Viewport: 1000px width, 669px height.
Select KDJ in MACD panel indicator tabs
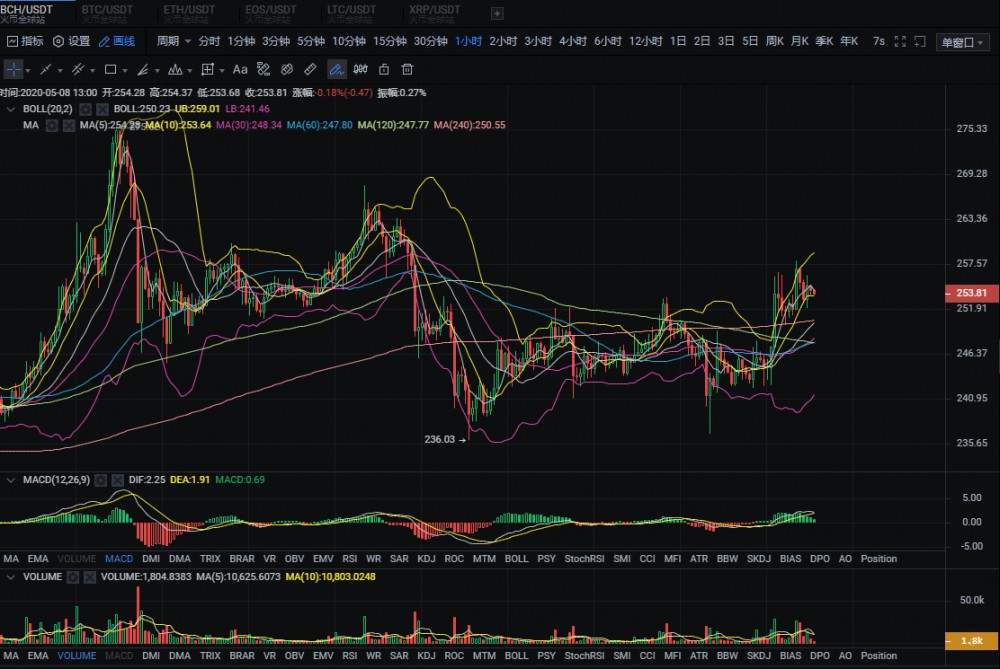425,559
